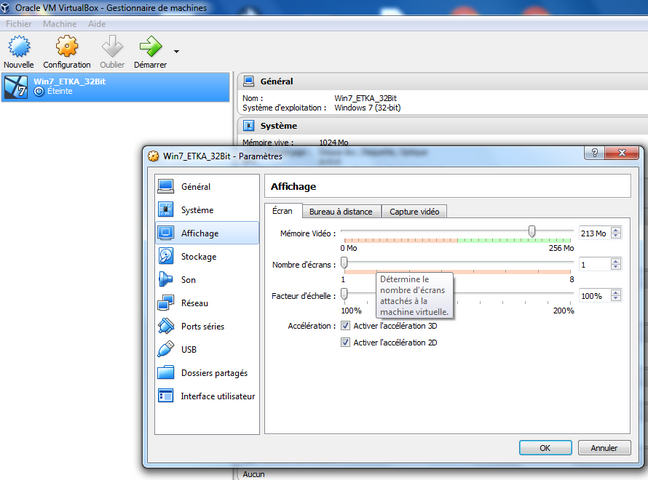The height and width of the screenshot is (480, 648).
Task: Open Dossiers partagés settings category
Action: click(207, 373)
